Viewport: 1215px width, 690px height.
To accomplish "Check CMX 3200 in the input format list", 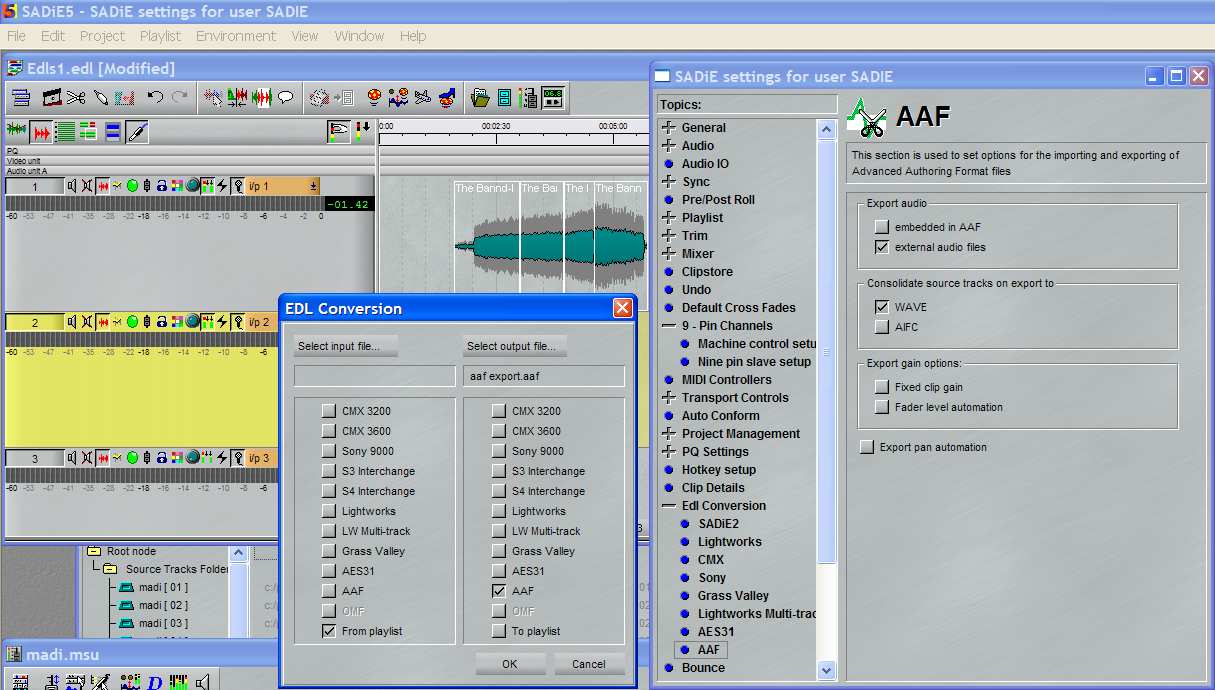I will tap(329, 411).
